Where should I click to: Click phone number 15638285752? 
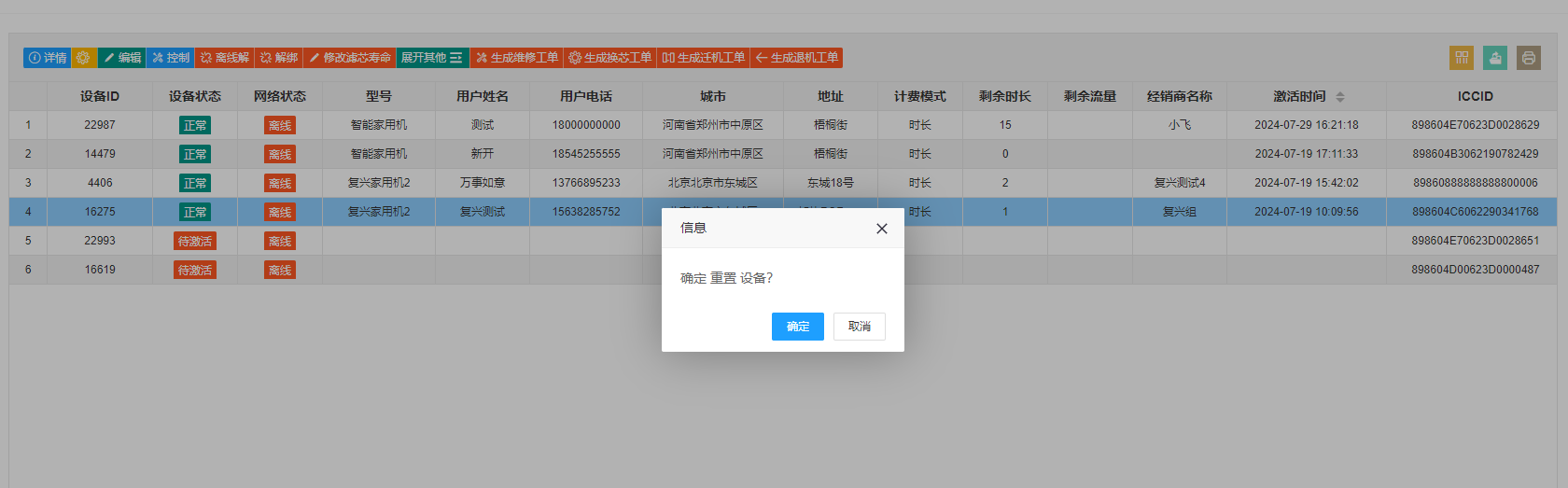point(586,212)
